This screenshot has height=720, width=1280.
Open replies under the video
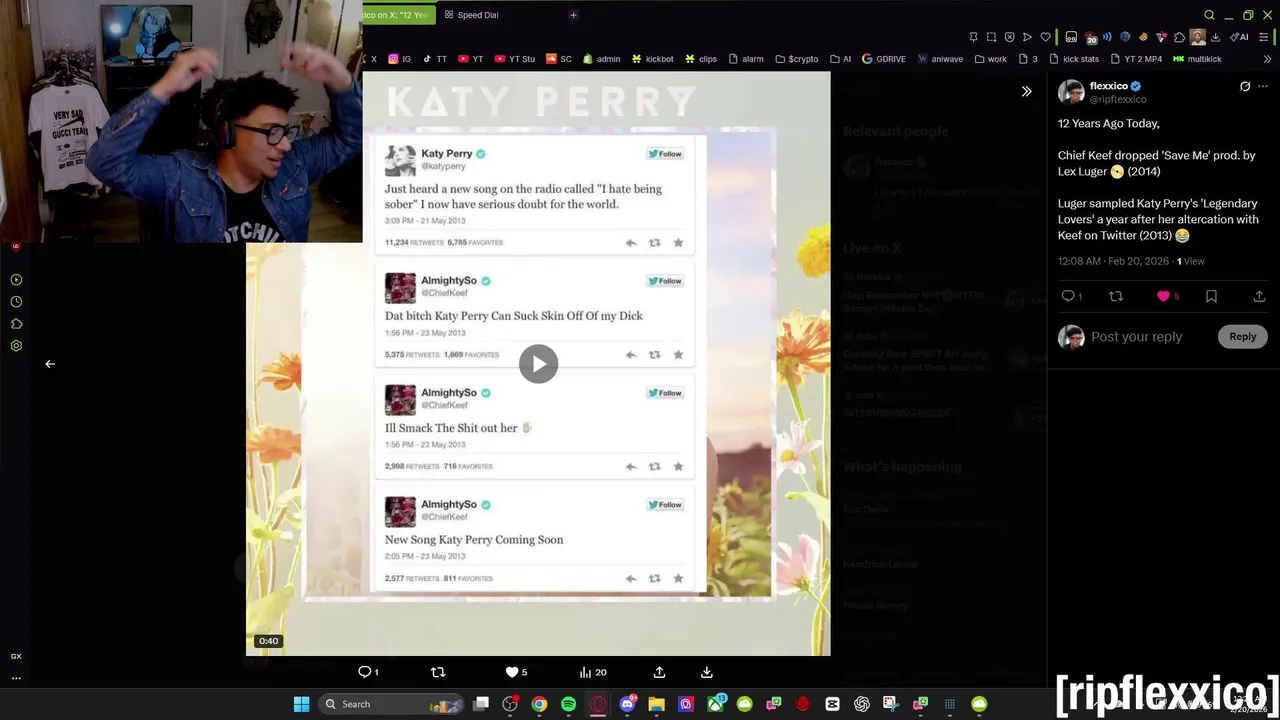point(368,672)
